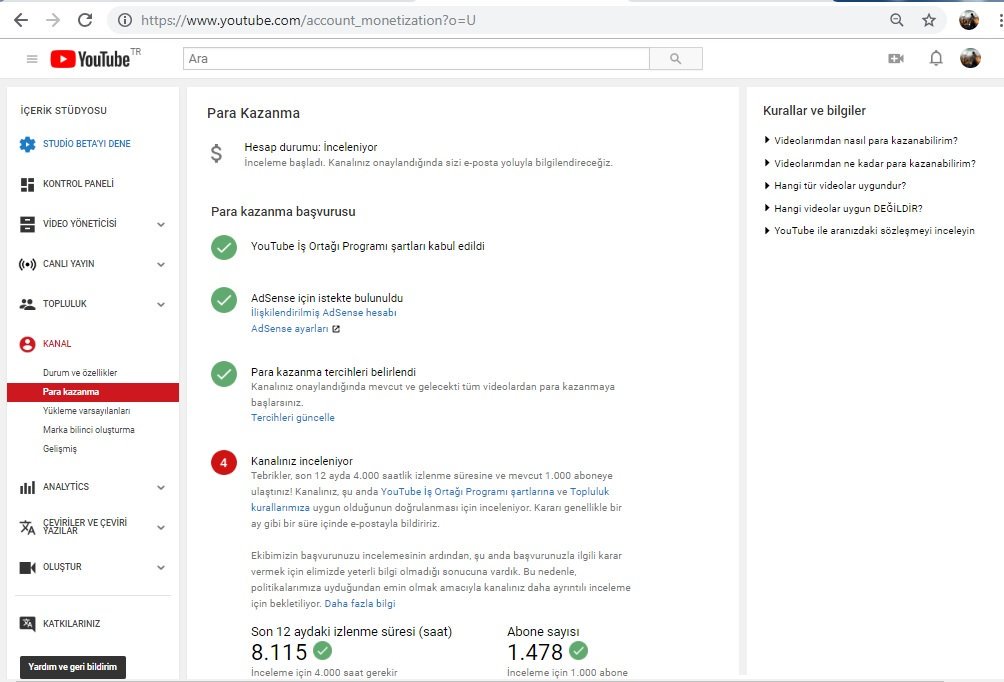Click the 'Hesap durumu: İnceleniyor' text

point(311,147)
